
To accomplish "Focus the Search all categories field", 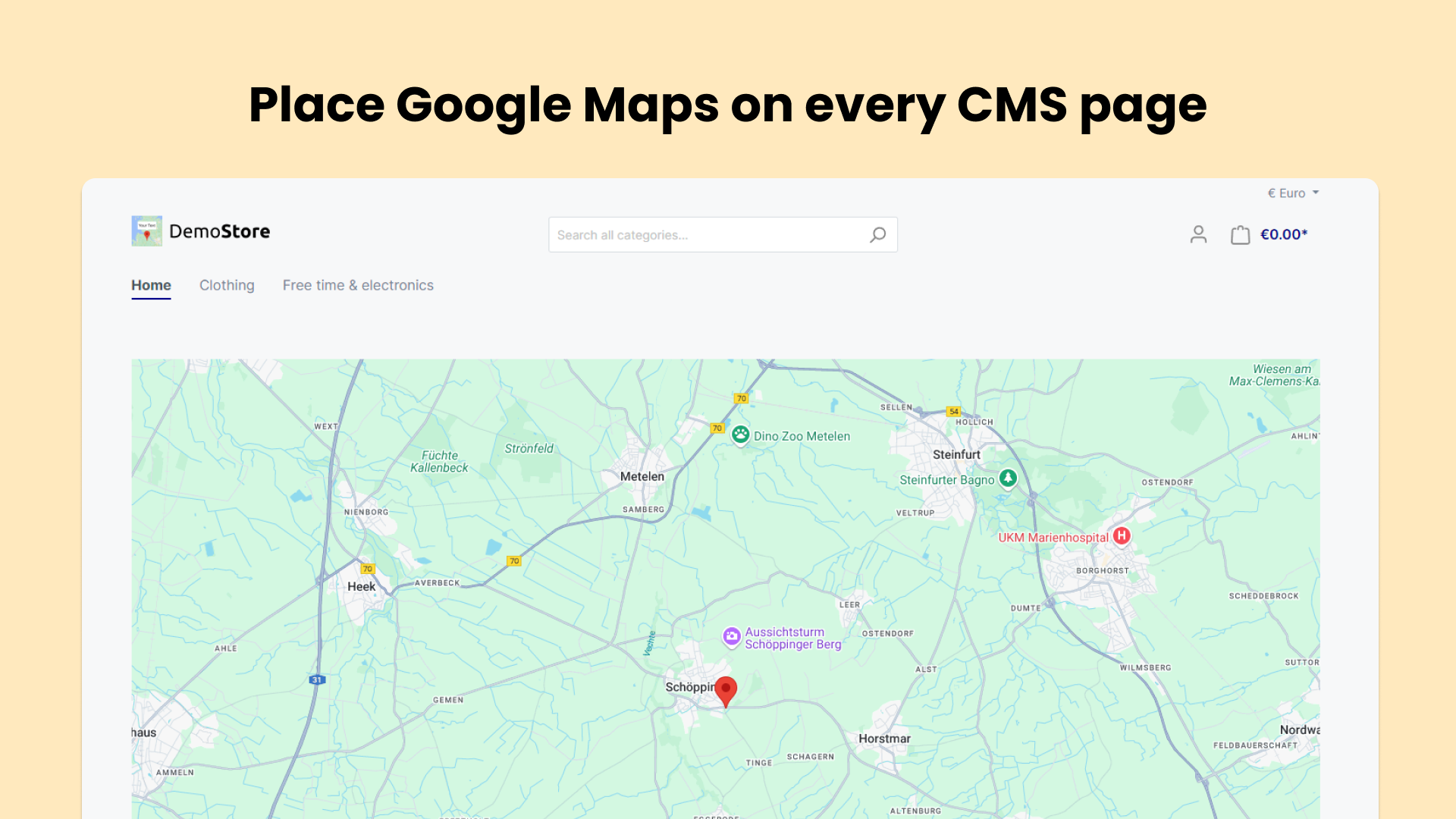I will pos(723,235).
